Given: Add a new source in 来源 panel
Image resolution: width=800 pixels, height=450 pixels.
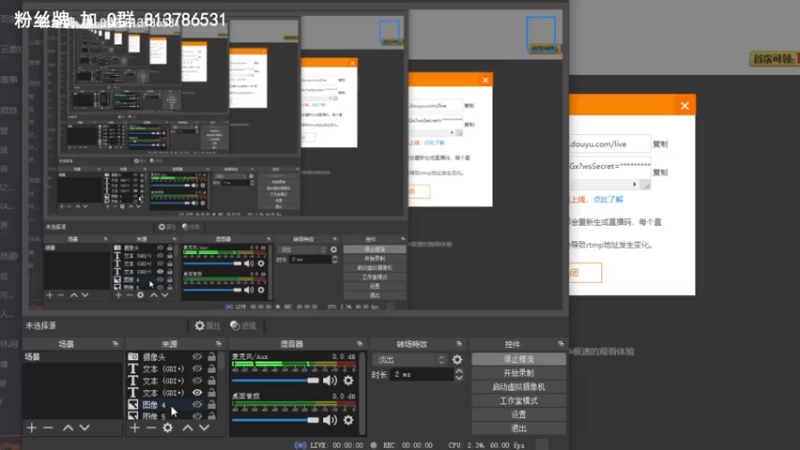Looking at the screenshot, I should [135, 428].
